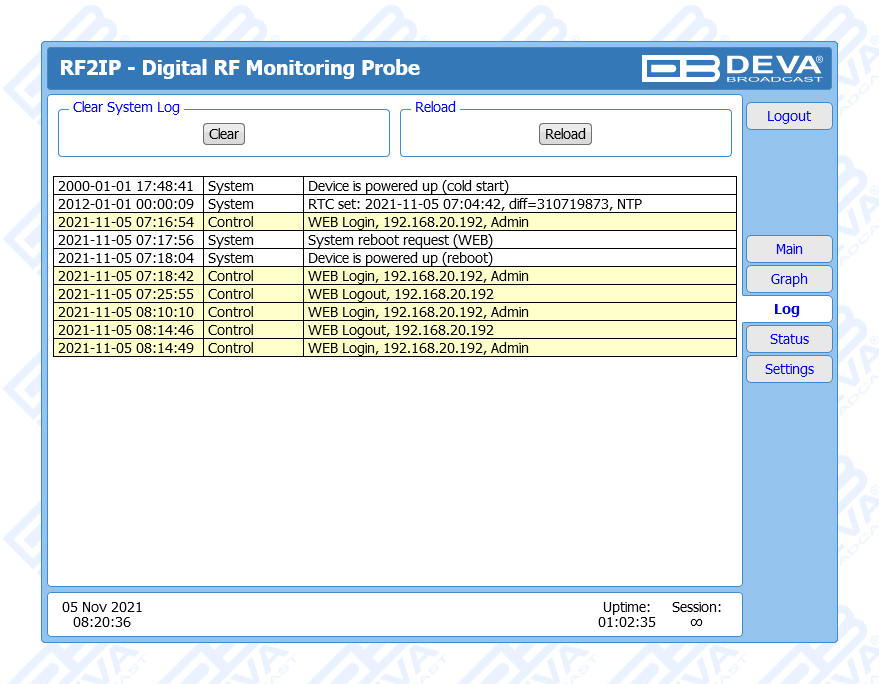This screenshot has width=879, height=684.
Task: Click the Logout button
Action: pyautogui.click(x=788, y=116)
